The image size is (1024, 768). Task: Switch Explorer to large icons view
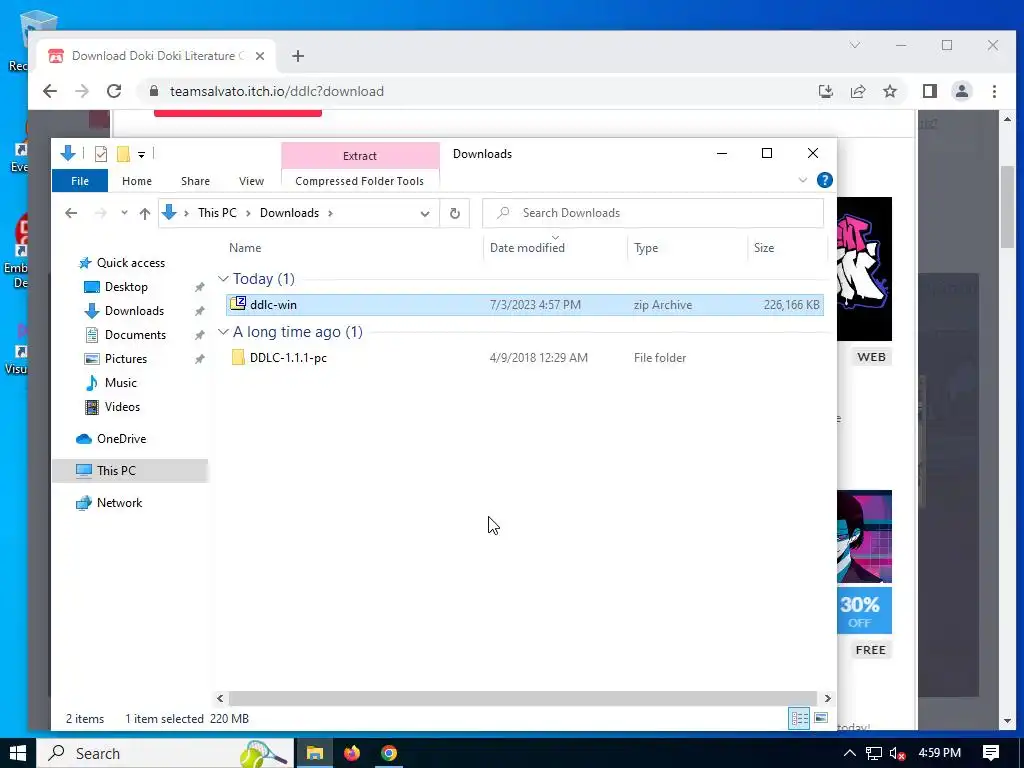[x=821, y=718]
